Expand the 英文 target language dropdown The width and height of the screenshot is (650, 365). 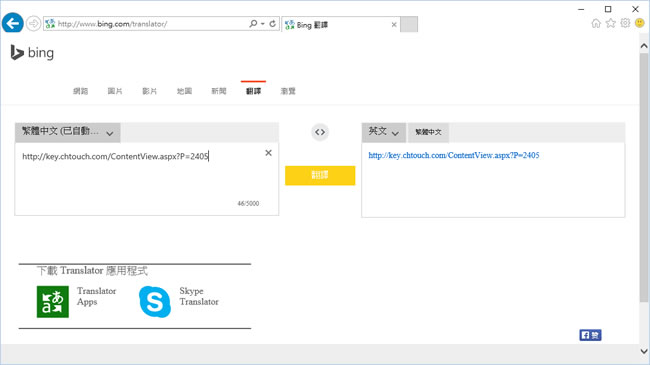[x=383, y=132]
